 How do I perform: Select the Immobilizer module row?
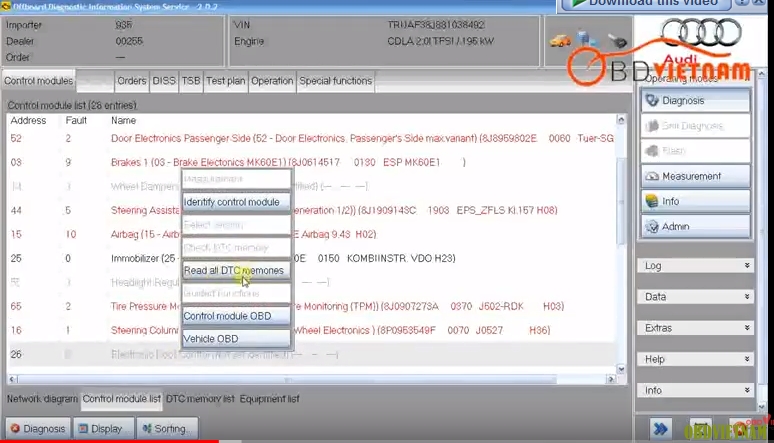tap(311, 258)
